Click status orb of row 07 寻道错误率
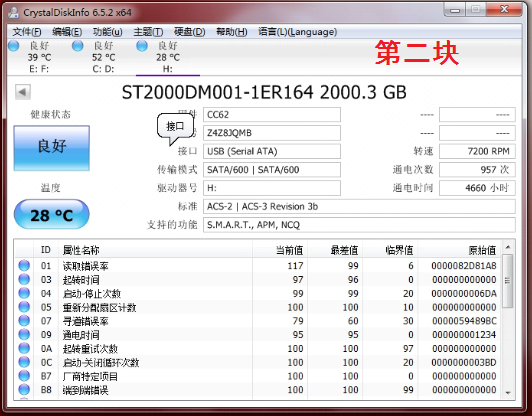Screen dimensions: 532x416 tap(24, 321)
